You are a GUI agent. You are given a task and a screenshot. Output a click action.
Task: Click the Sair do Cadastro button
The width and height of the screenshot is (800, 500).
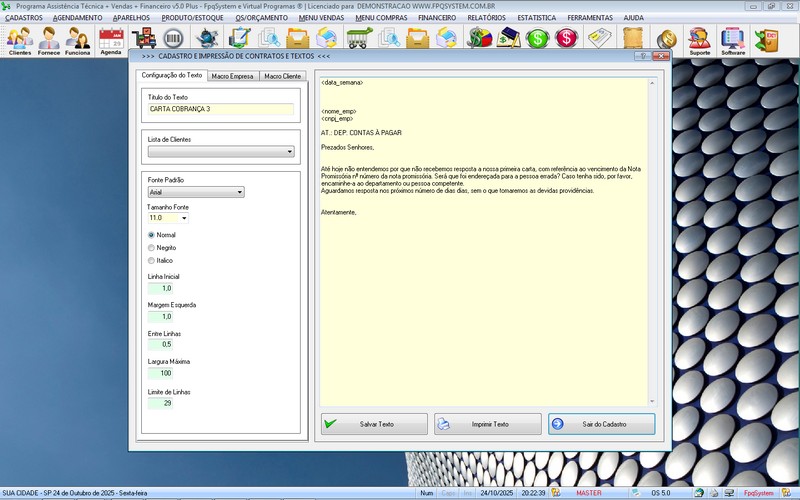point(602,424)
